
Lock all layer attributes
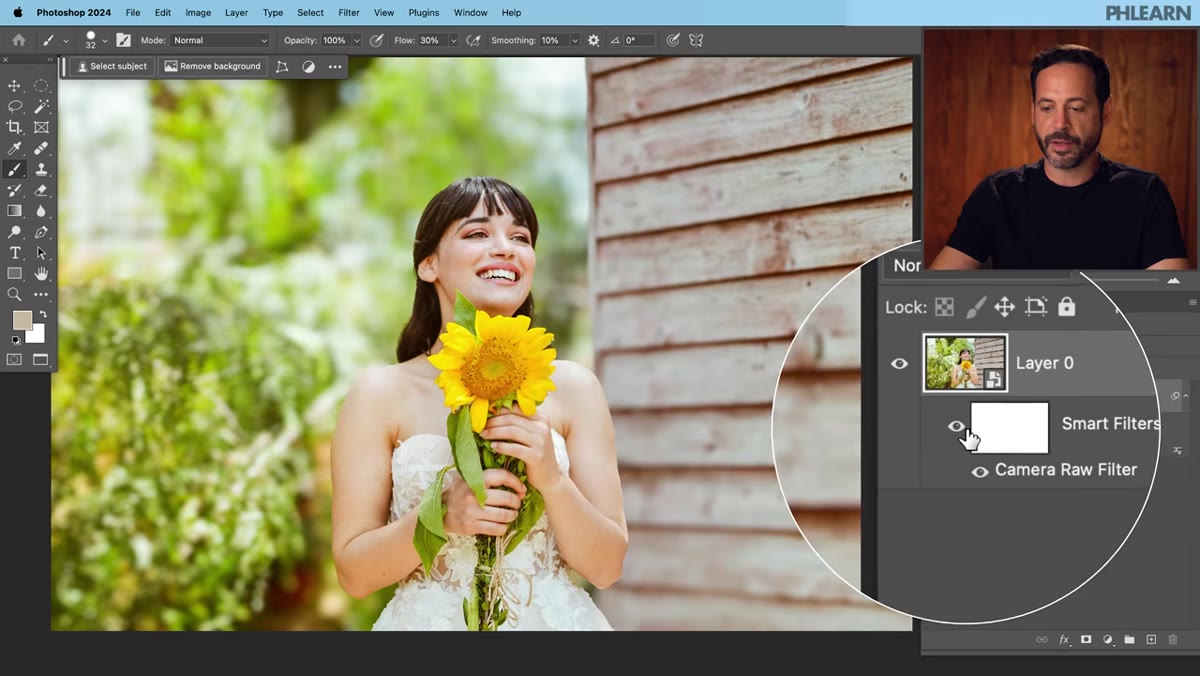coord(1067,307)
